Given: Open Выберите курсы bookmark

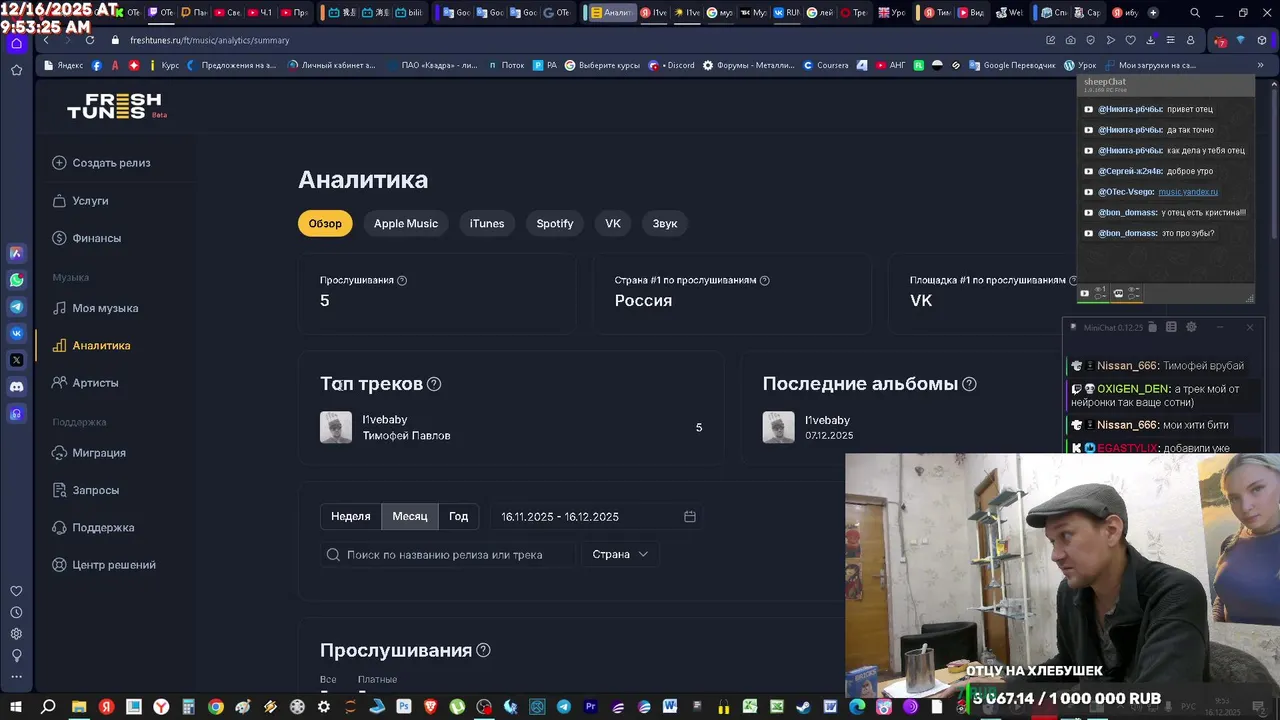Looking at the screenshot, I should 602,65.
